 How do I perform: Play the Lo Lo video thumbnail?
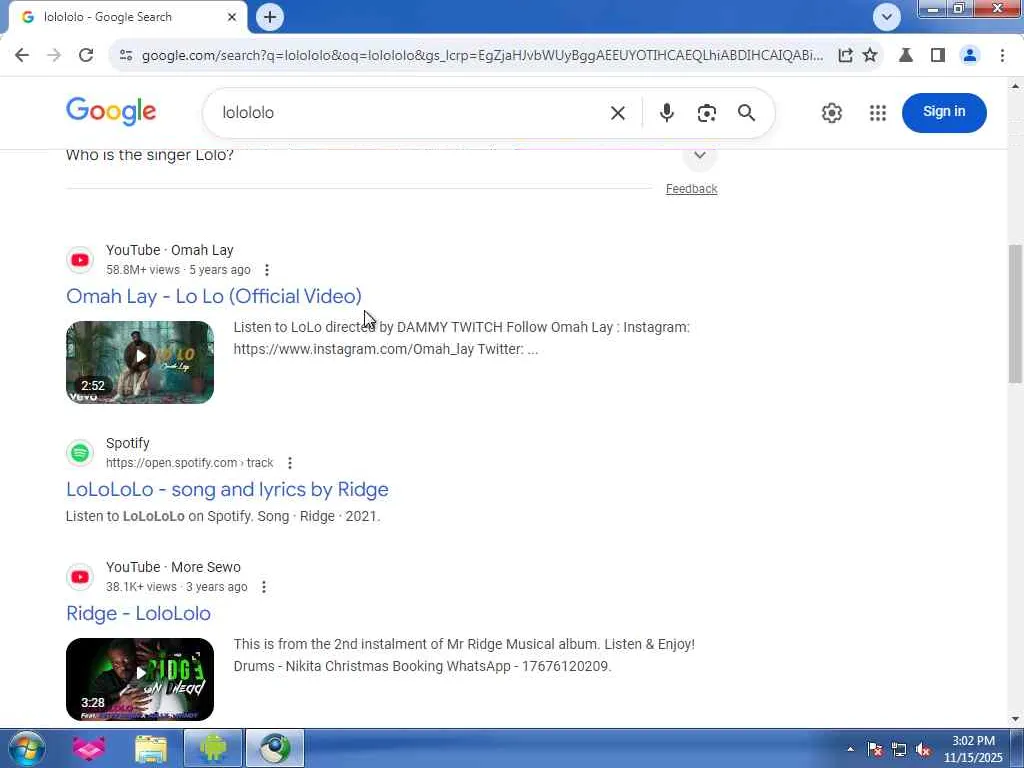(140, 362)
